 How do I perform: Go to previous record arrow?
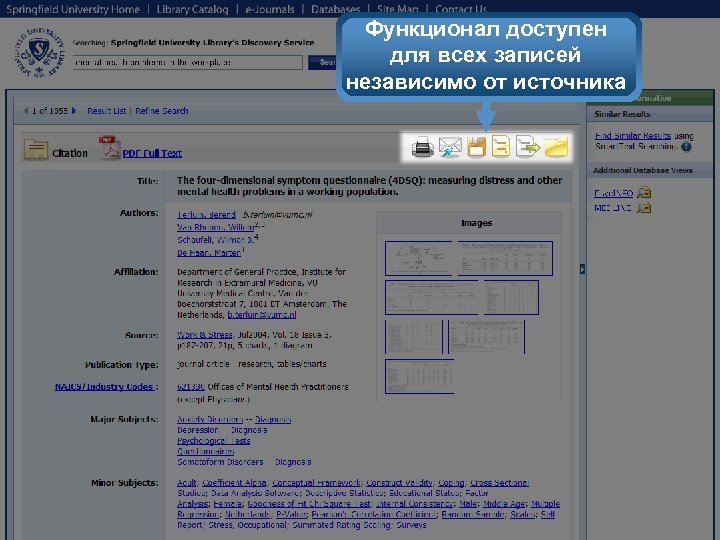pyautogui.click(x=26, y=111)
